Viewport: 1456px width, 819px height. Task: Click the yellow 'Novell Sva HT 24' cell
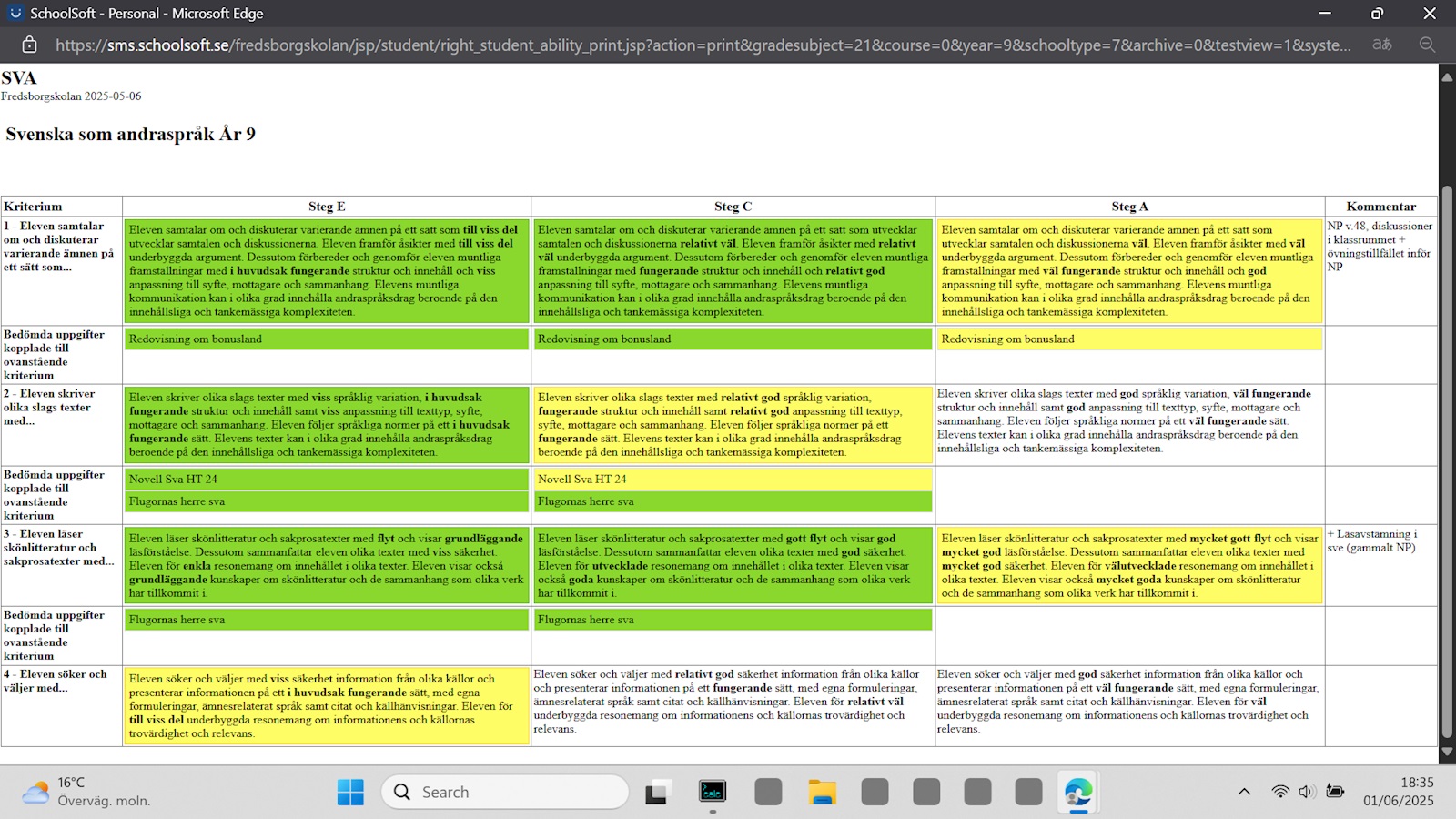point(733,479)
